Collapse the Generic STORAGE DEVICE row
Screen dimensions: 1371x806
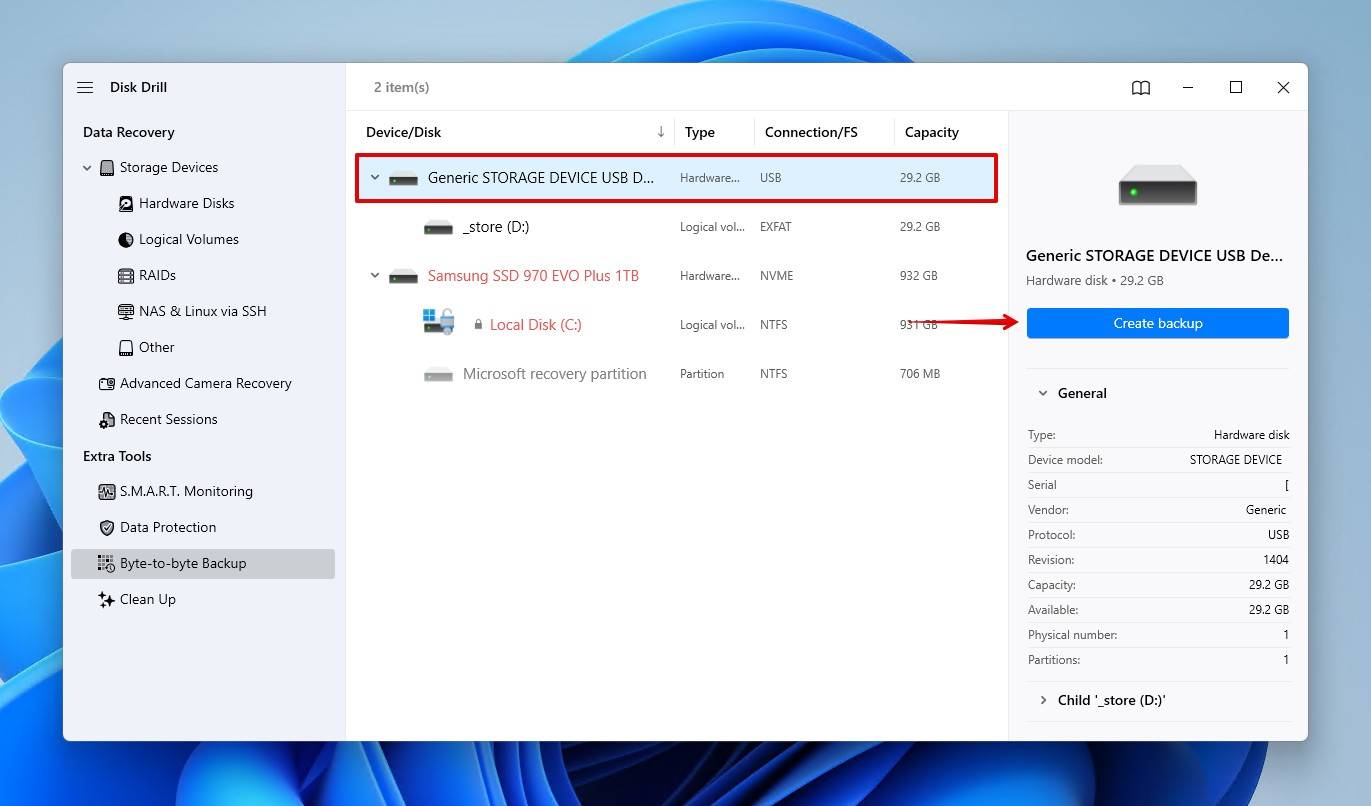pyautogui.click(x=375, y=178)
